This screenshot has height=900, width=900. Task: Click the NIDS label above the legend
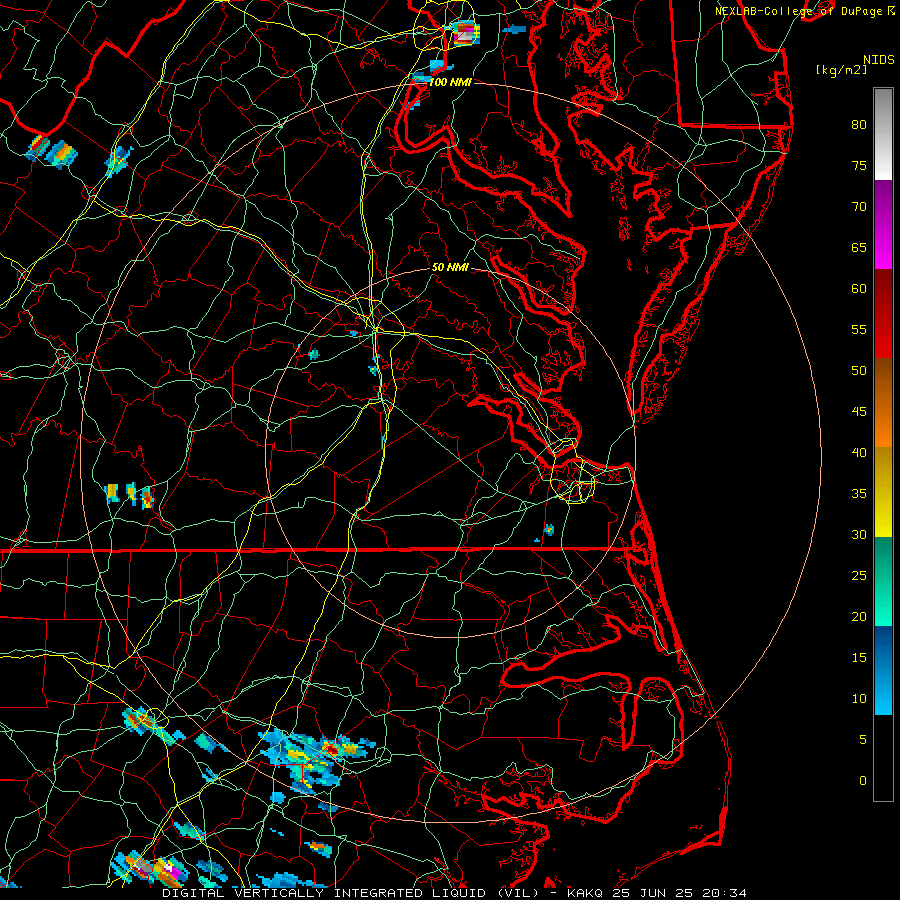(x=878, y=60)
